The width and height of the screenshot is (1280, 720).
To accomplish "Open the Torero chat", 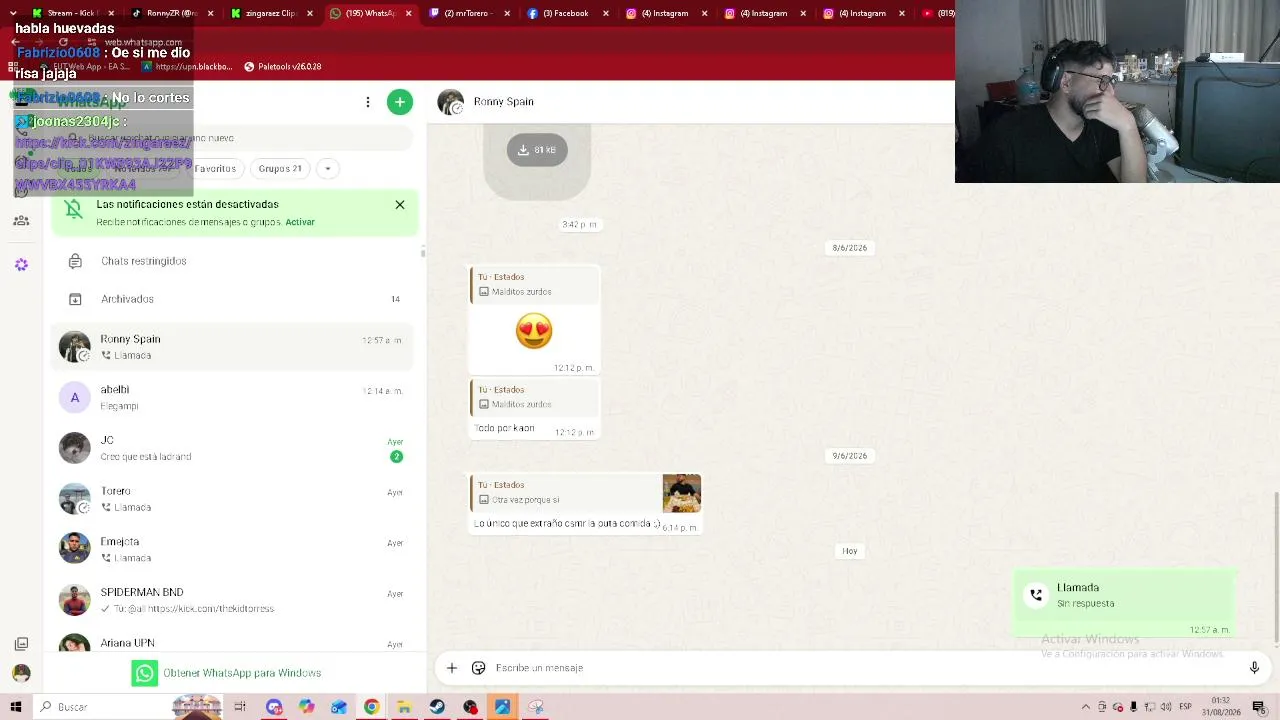I will pos(232,499).
